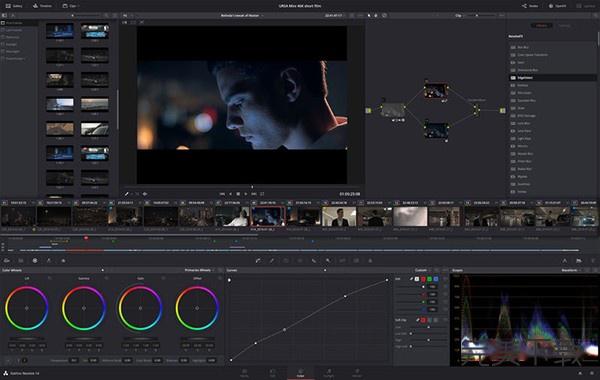The width and height of the screenshot is (600, 380).
Task: Toggle loop playback in viewer transport
Action: [262, 194]
